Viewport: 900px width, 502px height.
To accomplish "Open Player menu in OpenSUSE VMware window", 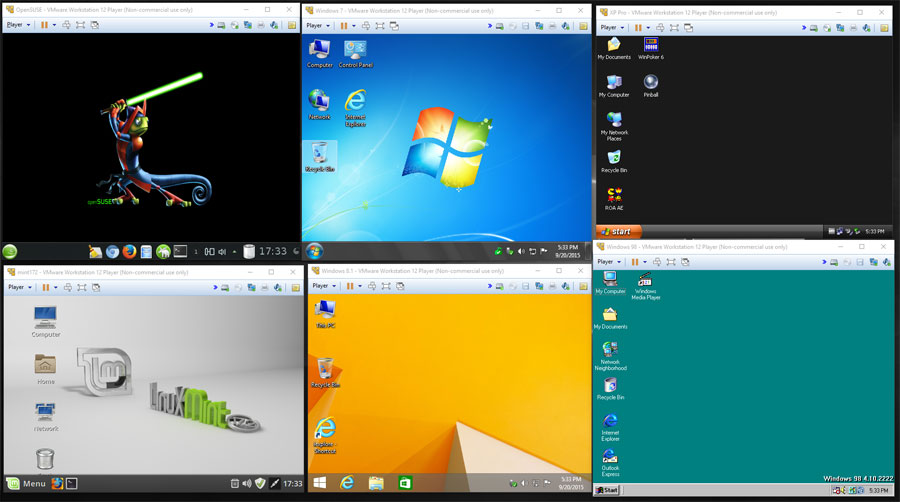I will click(18, 25).
